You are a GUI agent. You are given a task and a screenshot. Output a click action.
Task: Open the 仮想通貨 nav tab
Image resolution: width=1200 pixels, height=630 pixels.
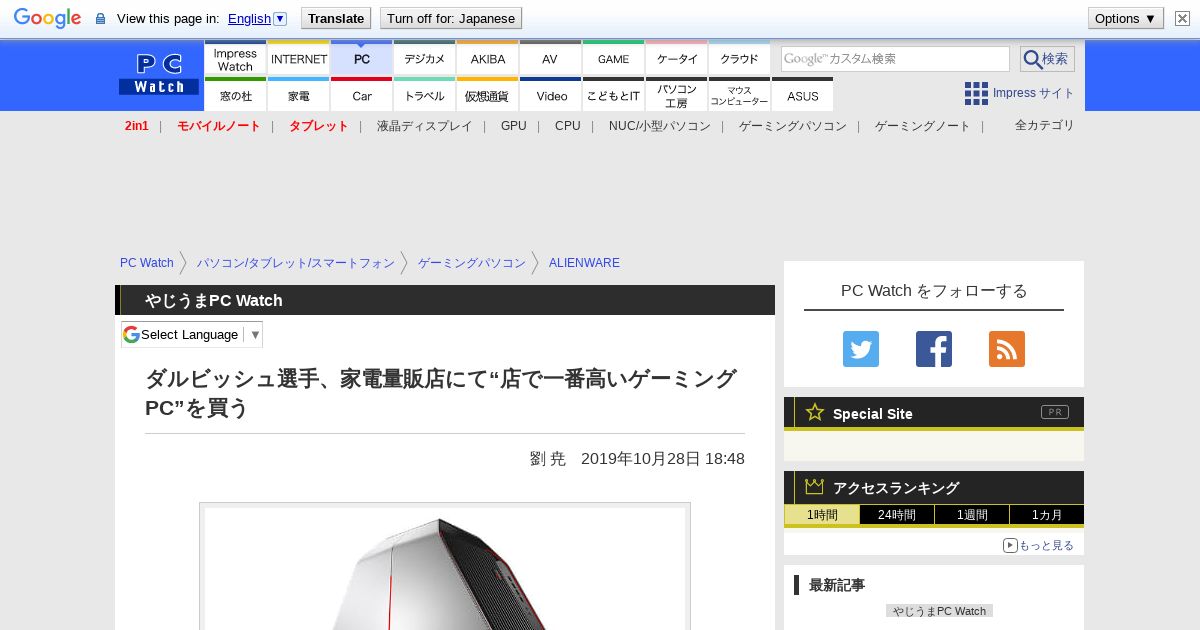coord(488,95)
